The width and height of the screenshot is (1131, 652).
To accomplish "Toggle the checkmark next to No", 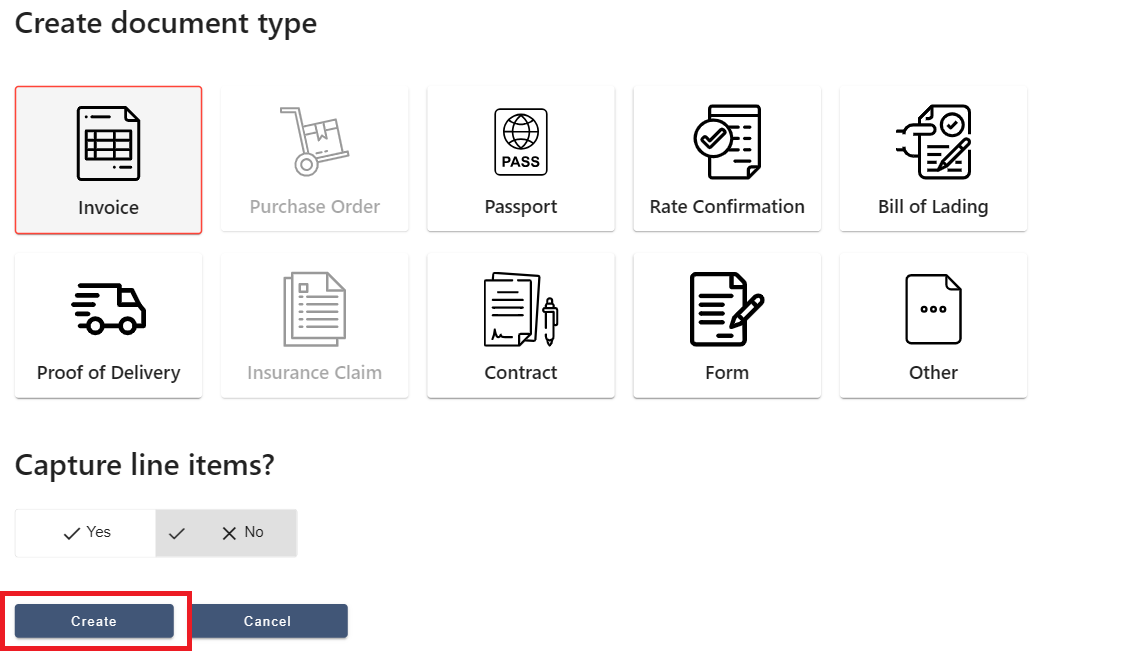I will (177, 533).
